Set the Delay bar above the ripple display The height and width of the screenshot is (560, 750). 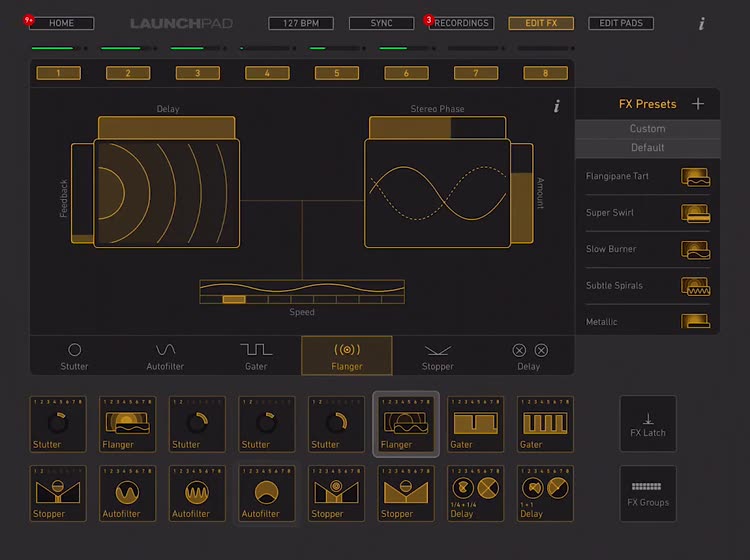pyautogui.click(x=166, y=127)
